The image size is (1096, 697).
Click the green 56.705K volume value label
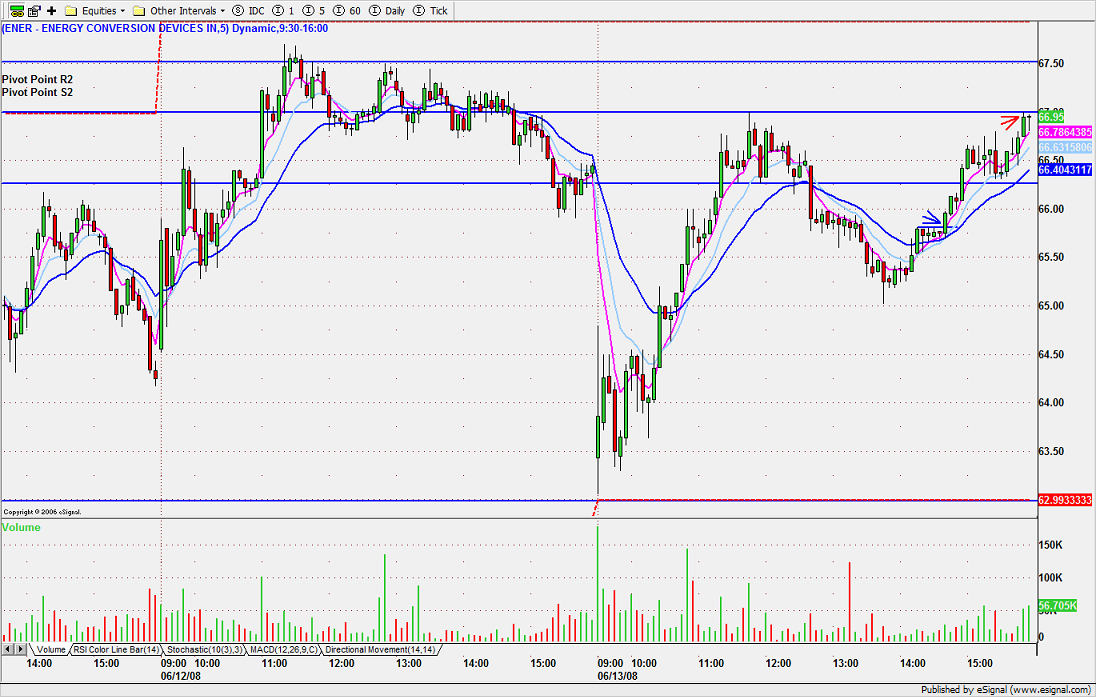point(1058,605)
